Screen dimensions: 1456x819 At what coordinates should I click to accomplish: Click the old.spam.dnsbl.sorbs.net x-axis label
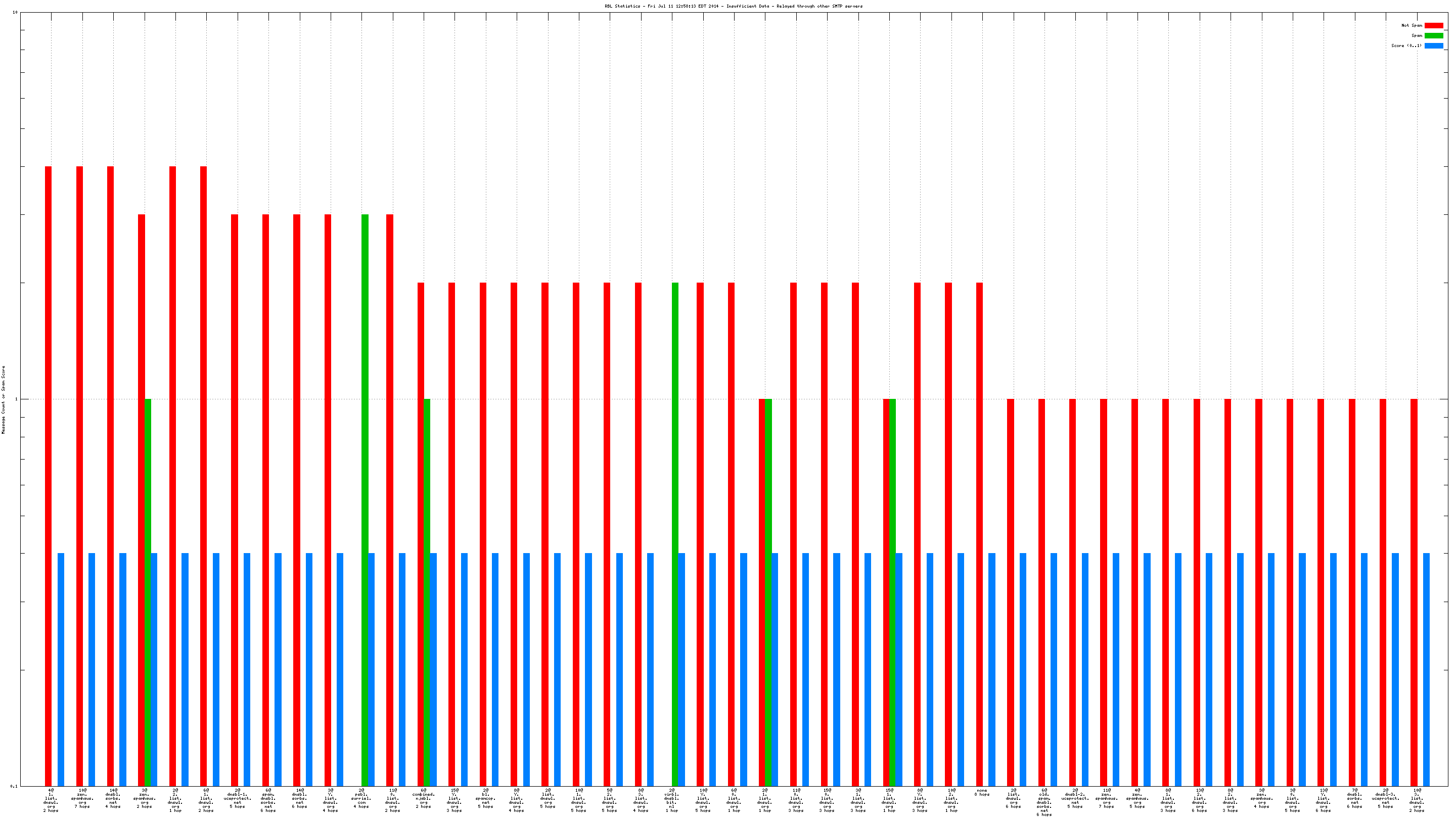(x=1044, y=802)
